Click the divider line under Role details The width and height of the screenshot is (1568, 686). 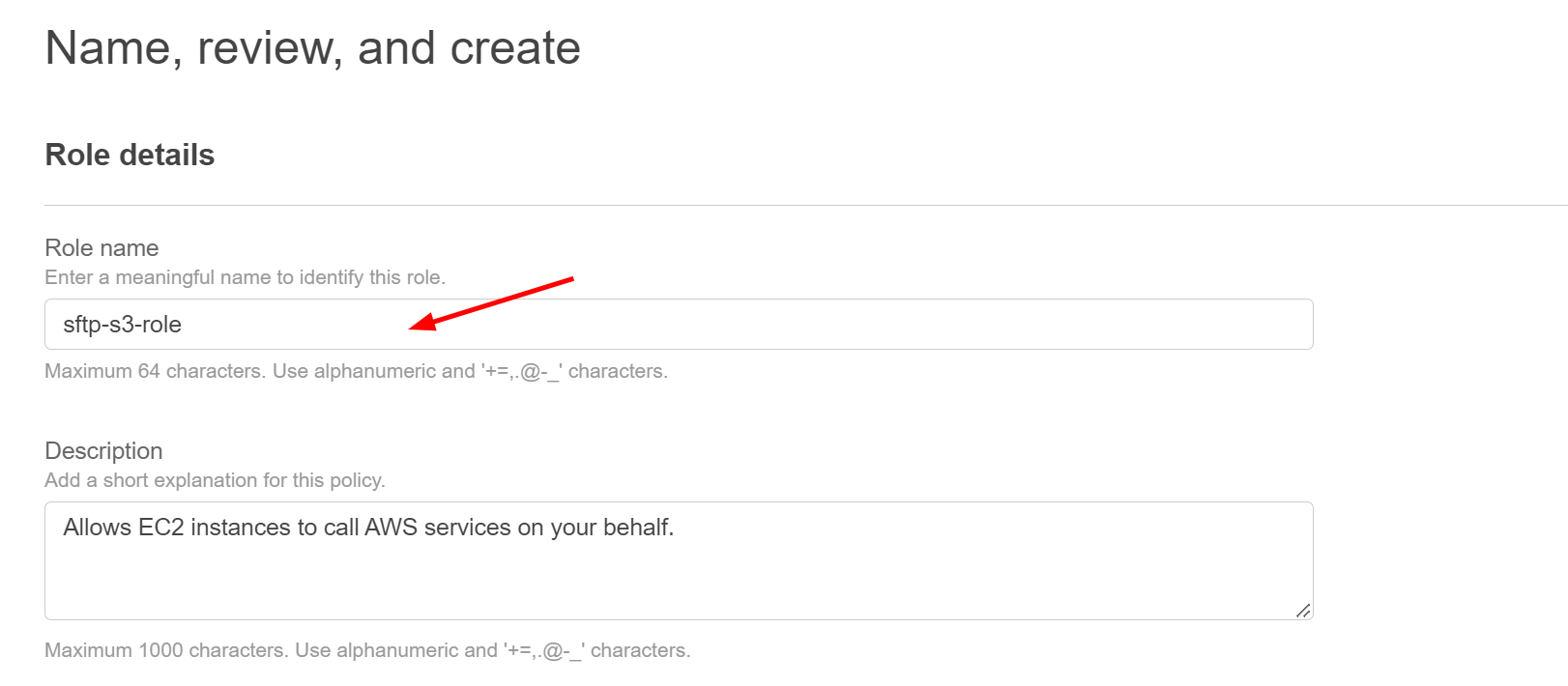pyautogui.click(x=806, y=205)
